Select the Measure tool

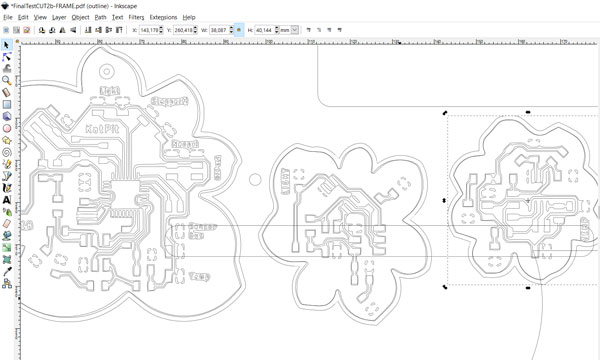pos(7,92)
